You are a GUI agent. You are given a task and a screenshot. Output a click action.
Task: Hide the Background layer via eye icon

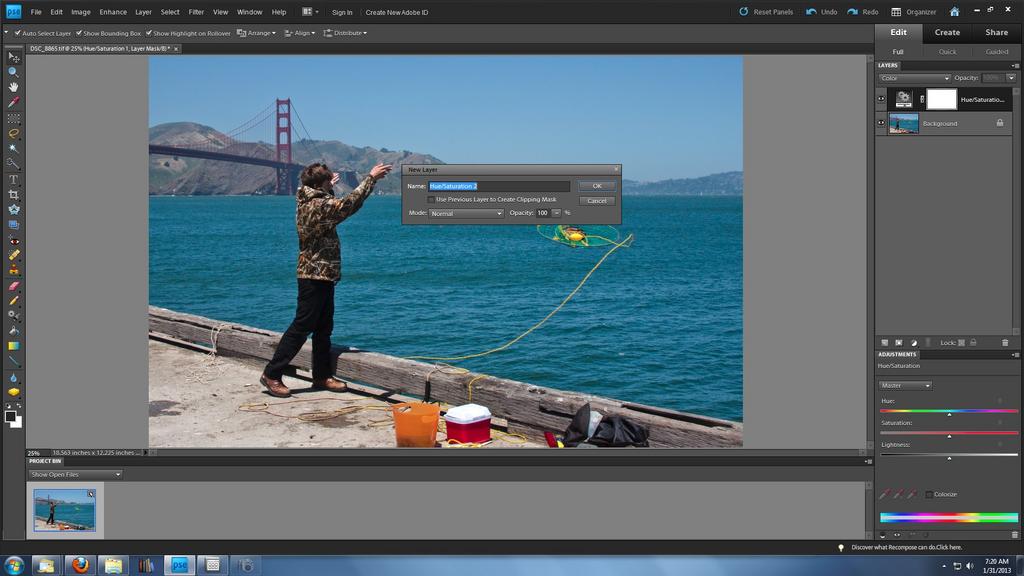[881, 123]
